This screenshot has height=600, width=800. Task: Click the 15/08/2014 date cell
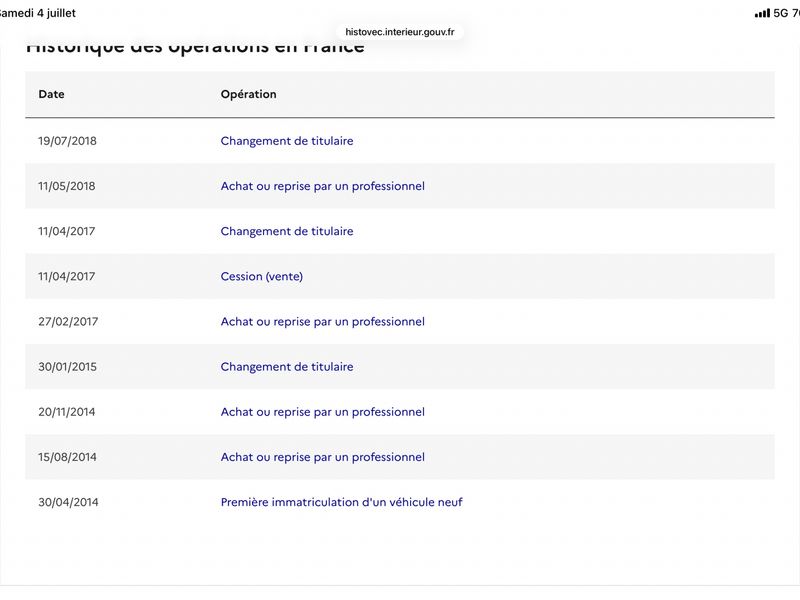(67, 457)
